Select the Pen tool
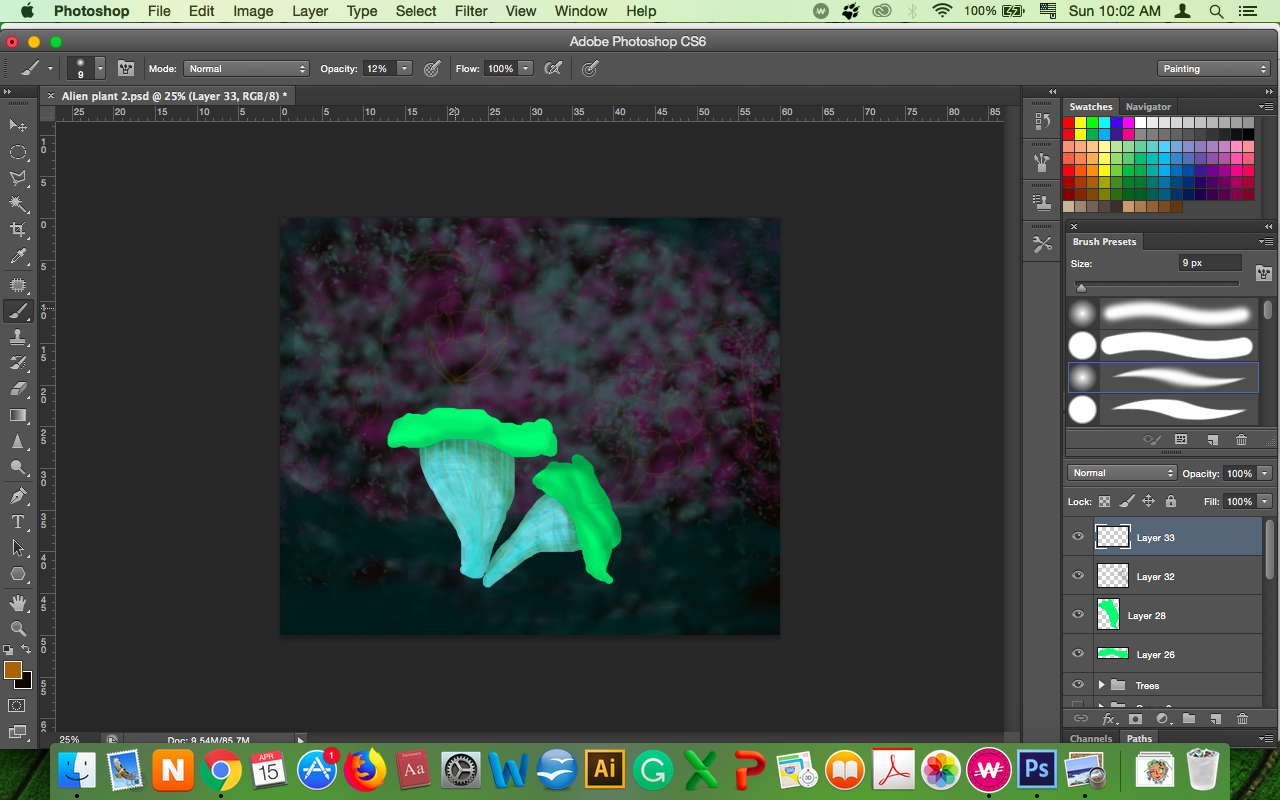The height and width of the screenshot is (800, 1280). 18,496
